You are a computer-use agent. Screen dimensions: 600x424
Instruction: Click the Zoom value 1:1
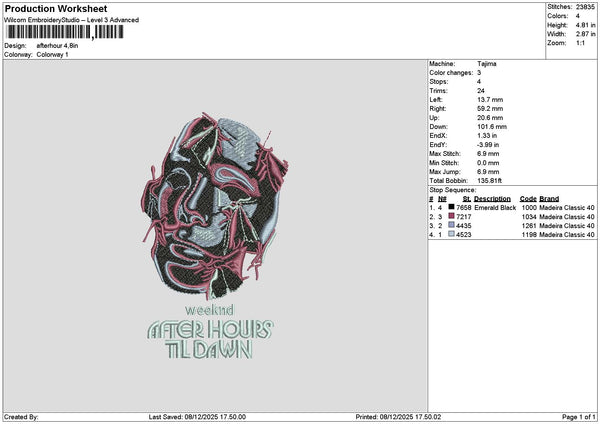(580, 43)
